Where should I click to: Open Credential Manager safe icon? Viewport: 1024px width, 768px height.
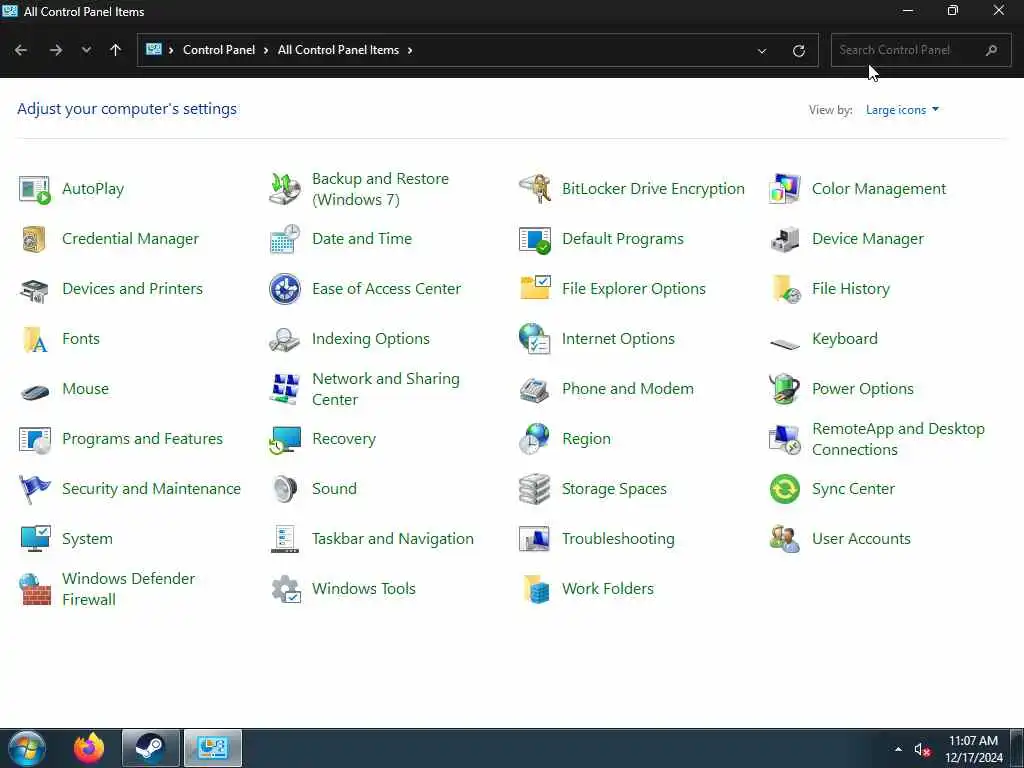pyautogui.click(x=35, y=239)
